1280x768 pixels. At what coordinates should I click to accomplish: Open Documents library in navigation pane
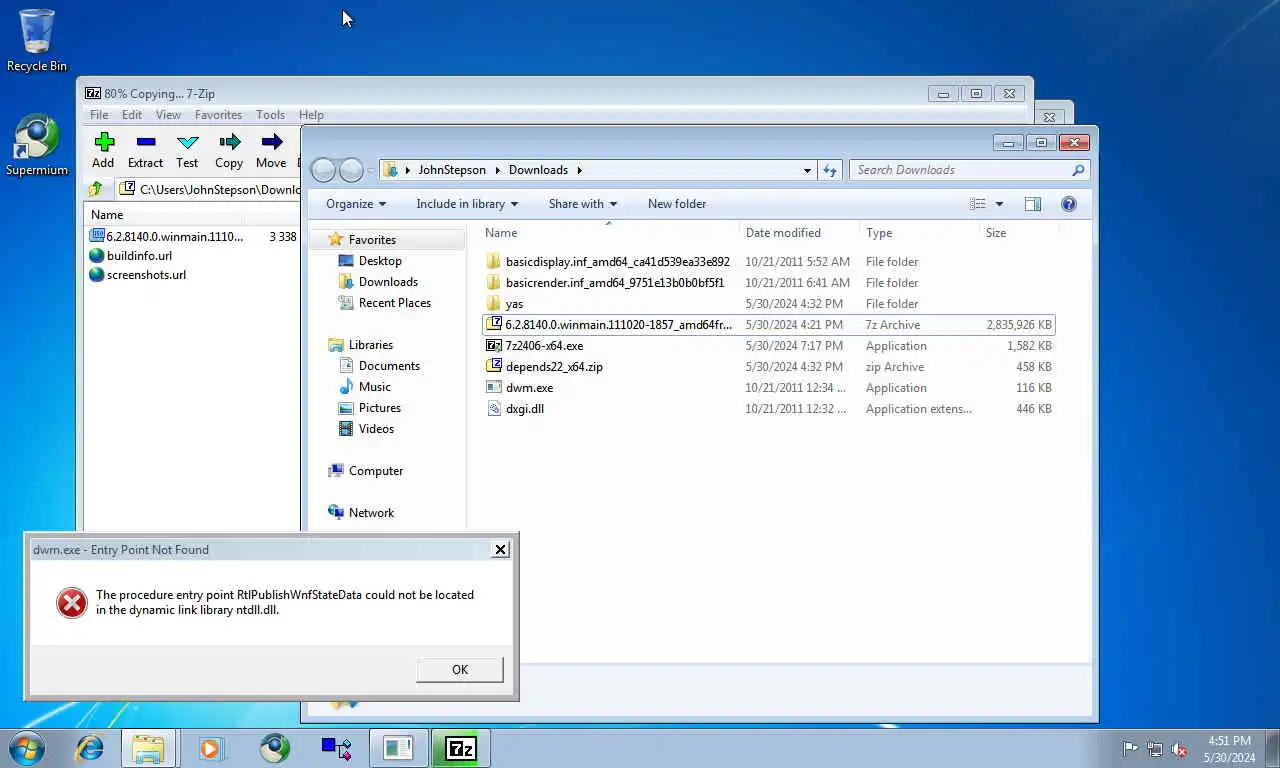[389, 366]
